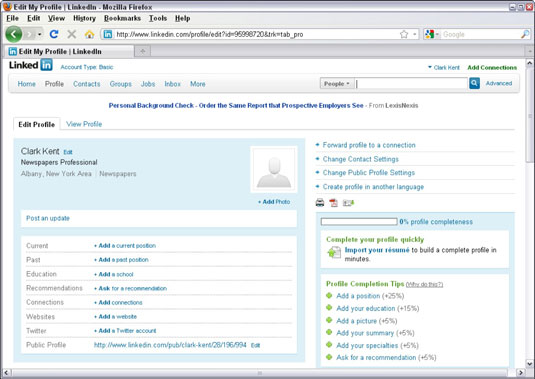Click the LinkedIn site icon in address bar

[x=108, y=34]
